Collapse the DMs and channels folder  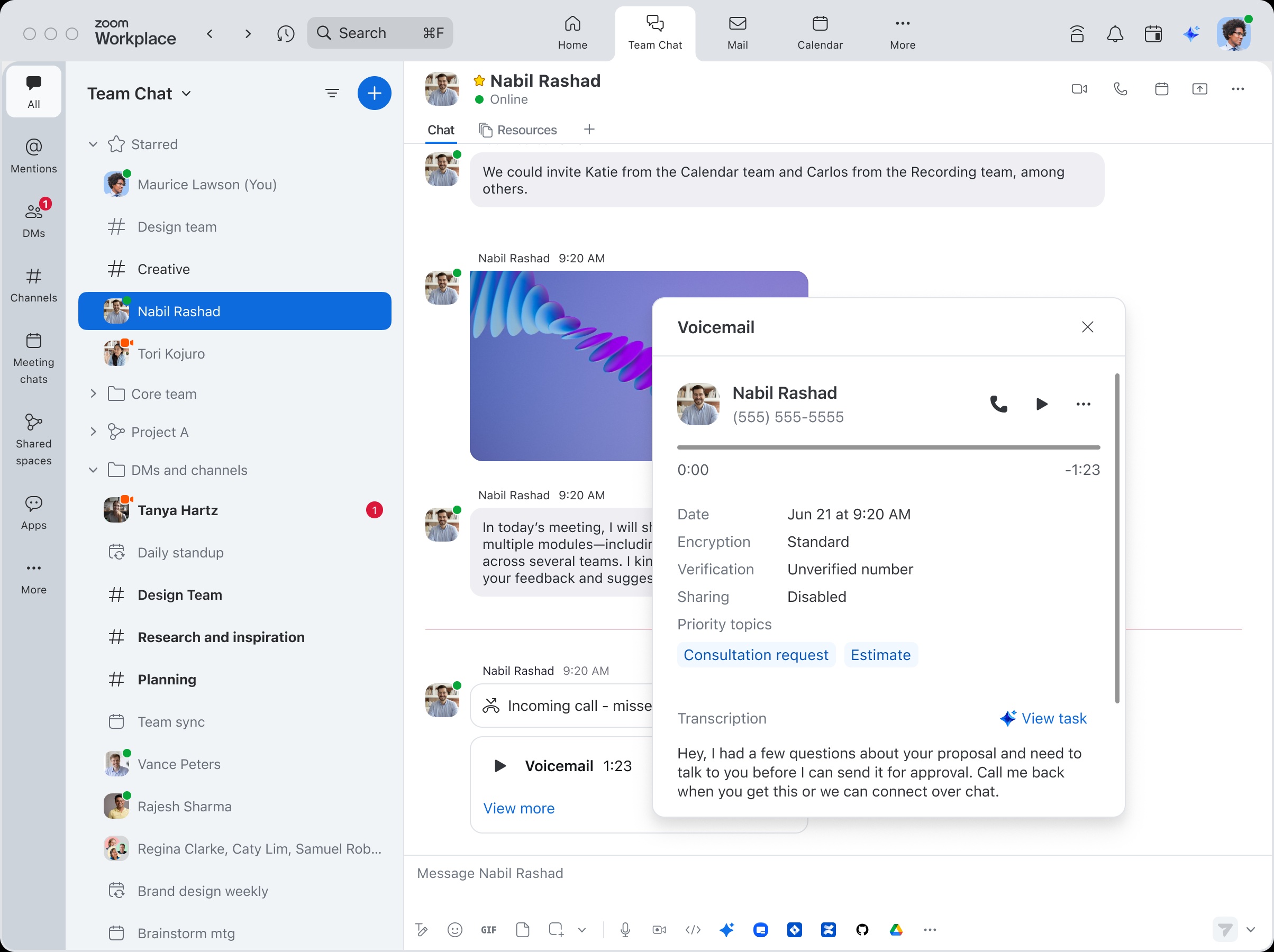(93, 470)
